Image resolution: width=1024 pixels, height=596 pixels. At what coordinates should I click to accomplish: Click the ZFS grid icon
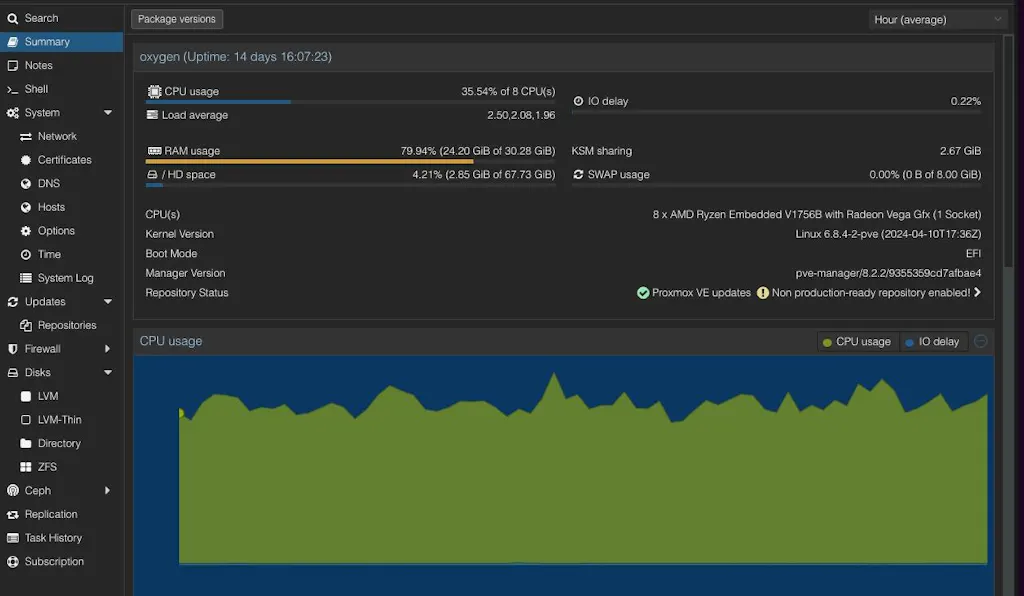[x=27, y=467]
